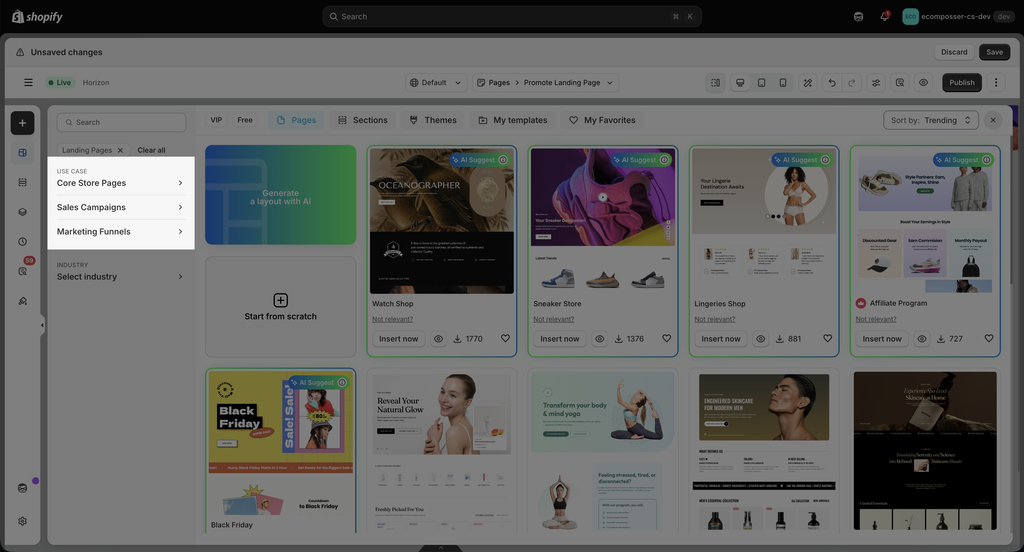Switch to the Sections tab
Image resolution: width=1024 pixels, height=552 pixels.
tap(363, 120)
